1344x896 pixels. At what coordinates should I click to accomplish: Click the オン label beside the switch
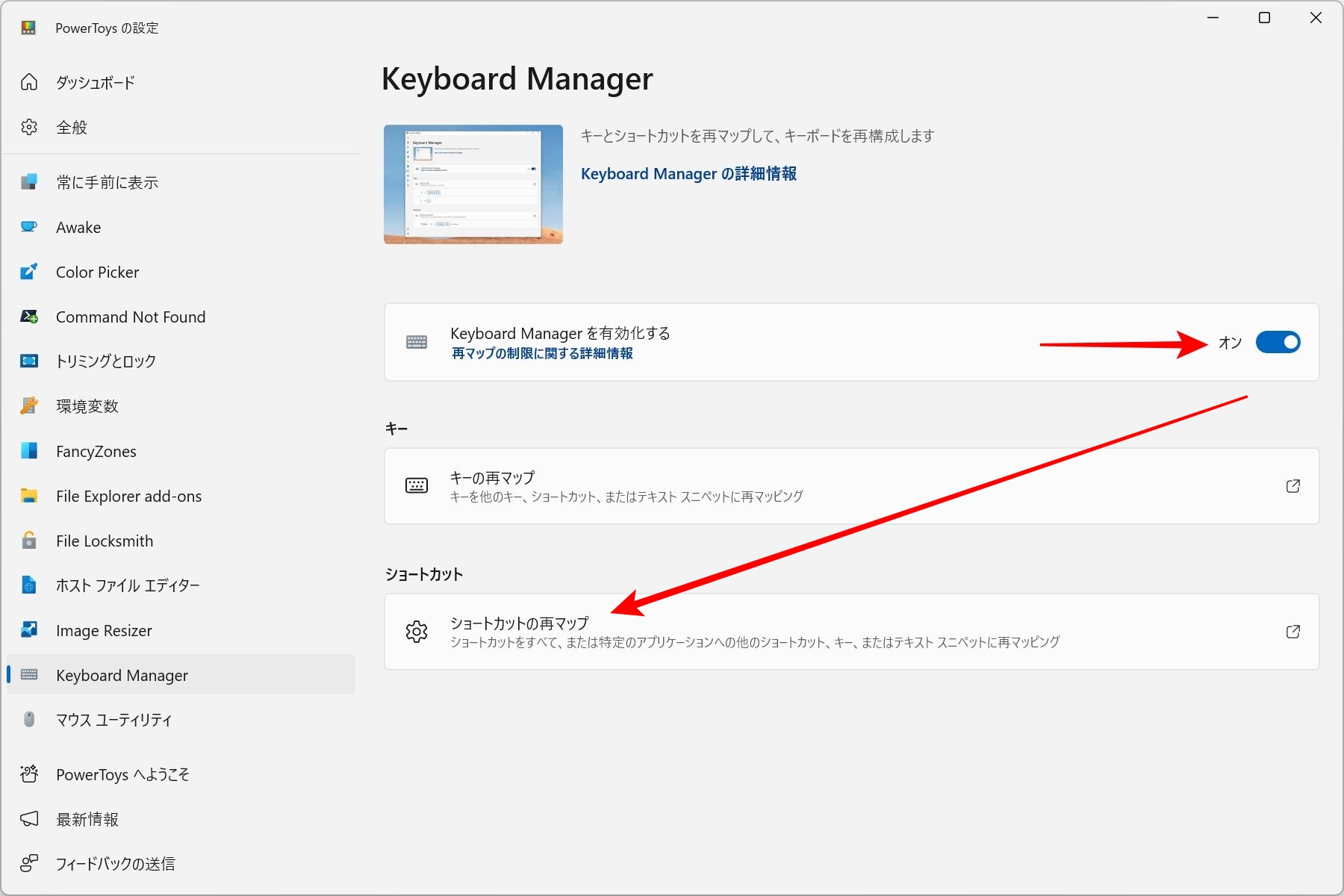pos(1231,343)
